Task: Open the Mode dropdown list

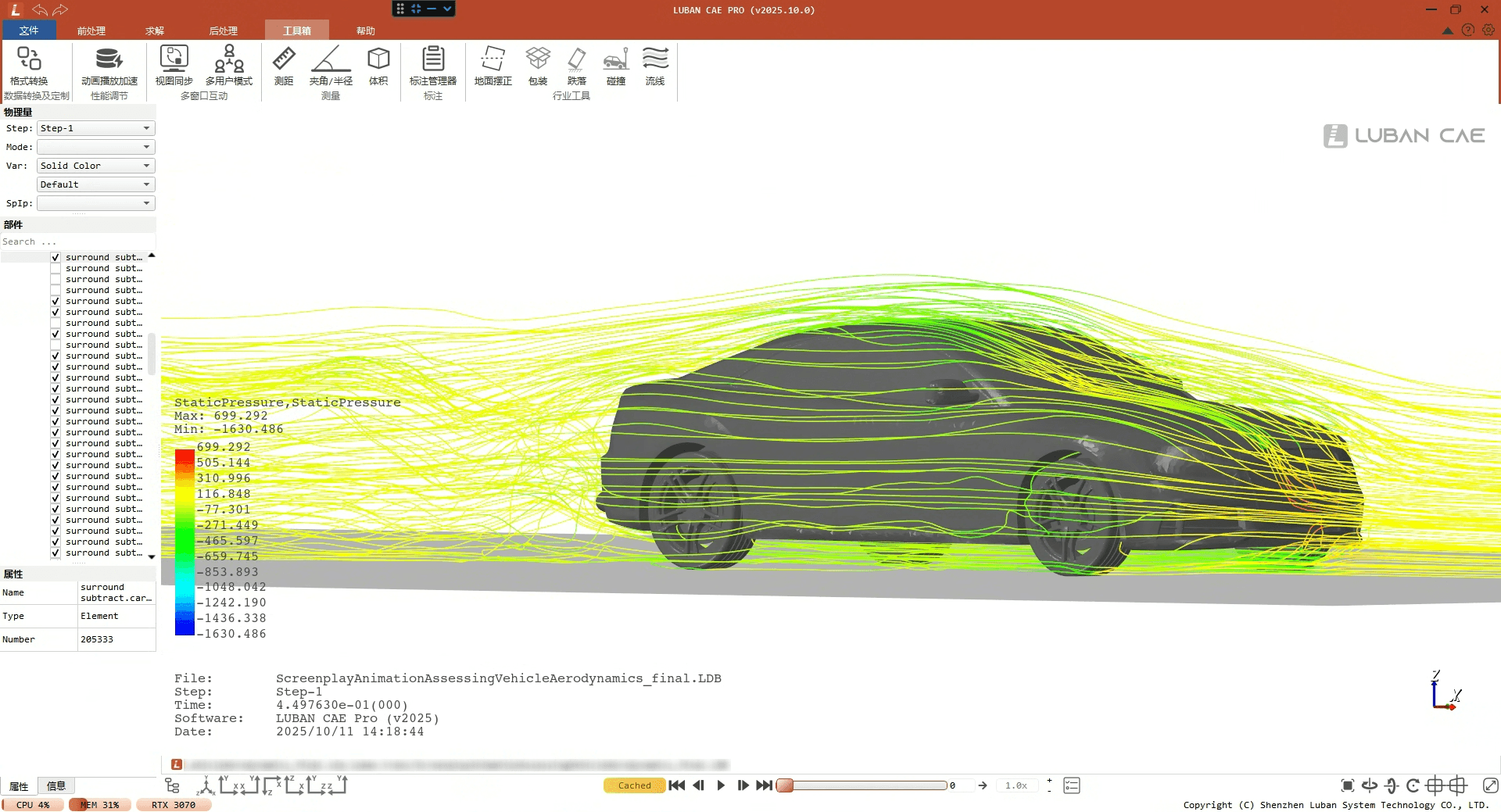Action: tap(95, 147)
